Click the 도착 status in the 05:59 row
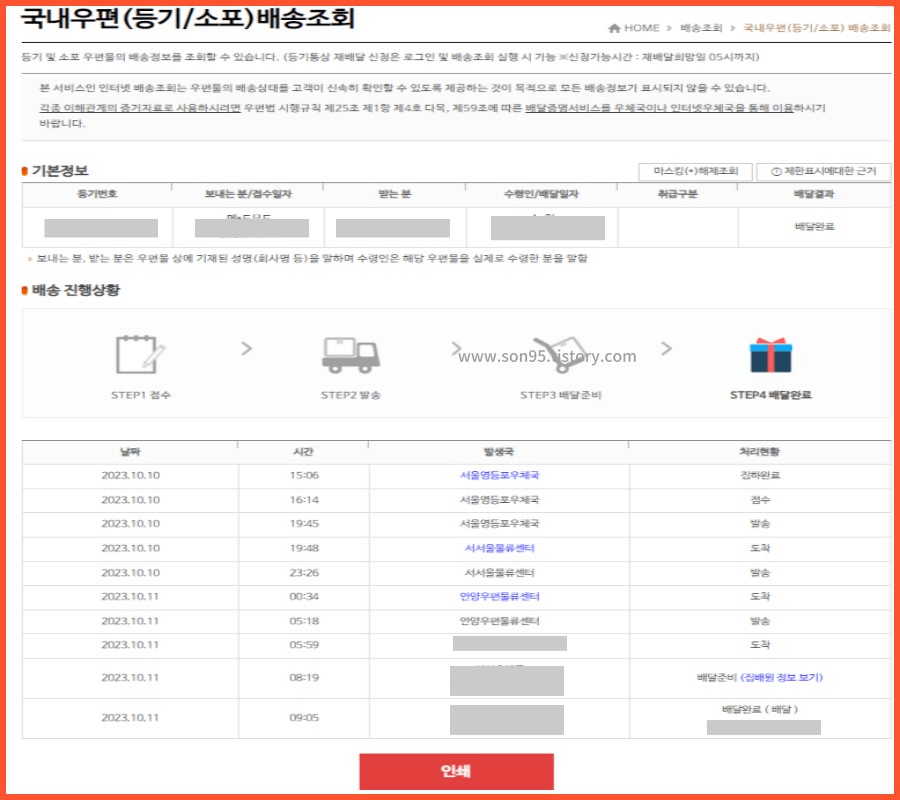 point(760,644)
